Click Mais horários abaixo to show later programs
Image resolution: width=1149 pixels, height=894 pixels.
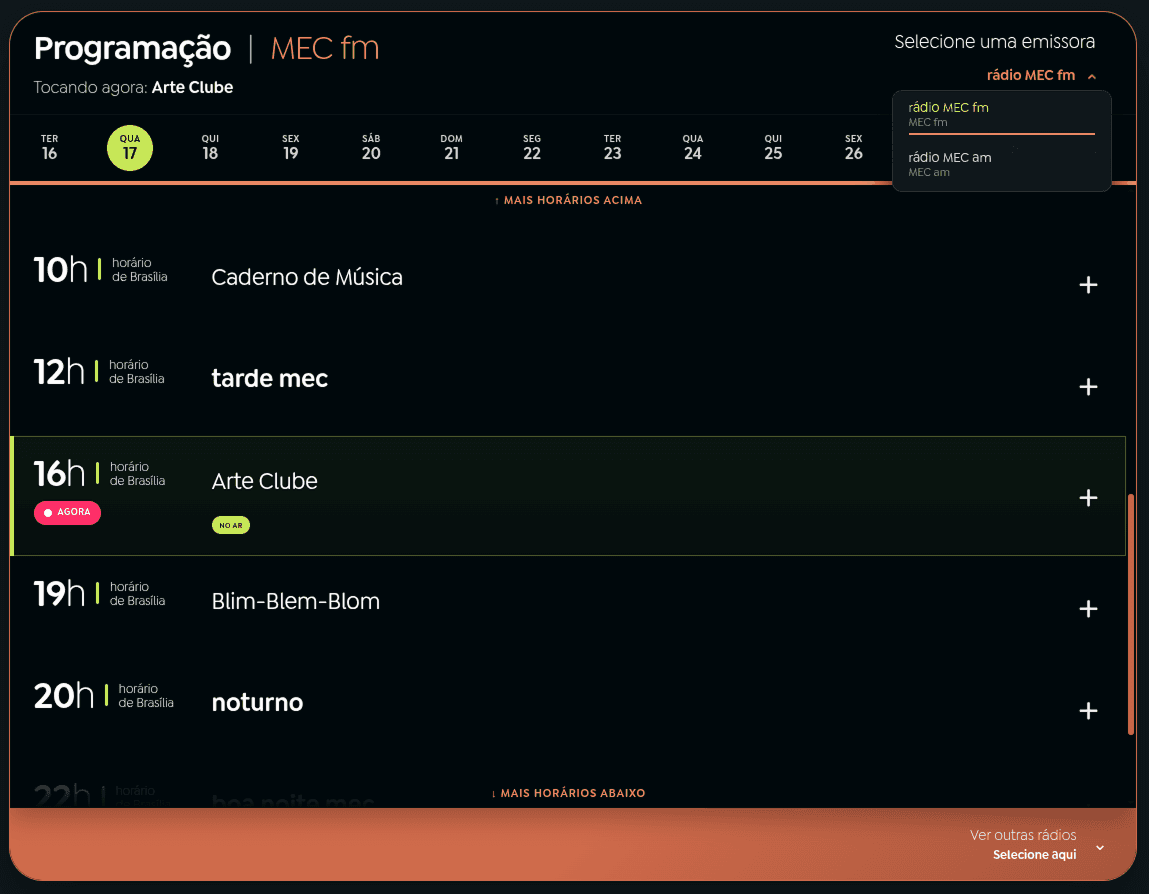568,793
